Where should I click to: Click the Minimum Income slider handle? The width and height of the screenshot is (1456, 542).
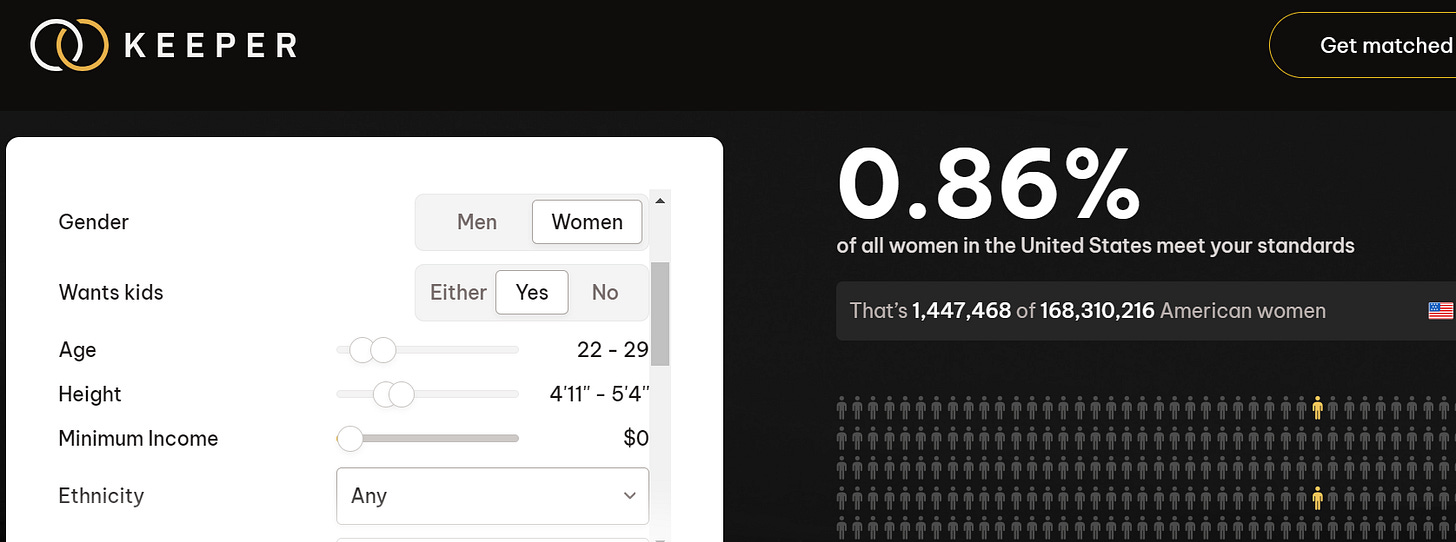tap(350, 438)
